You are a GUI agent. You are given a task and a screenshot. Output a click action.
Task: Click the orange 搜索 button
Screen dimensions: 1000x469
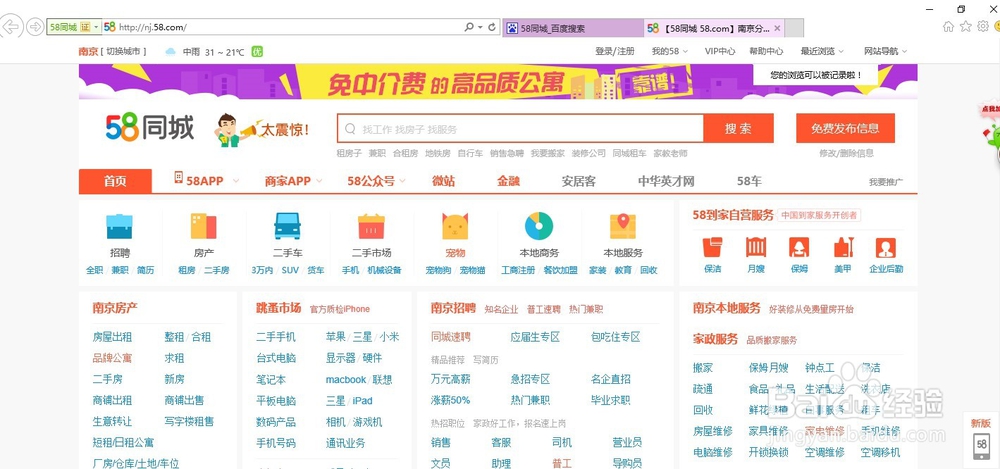click(738, 128)
